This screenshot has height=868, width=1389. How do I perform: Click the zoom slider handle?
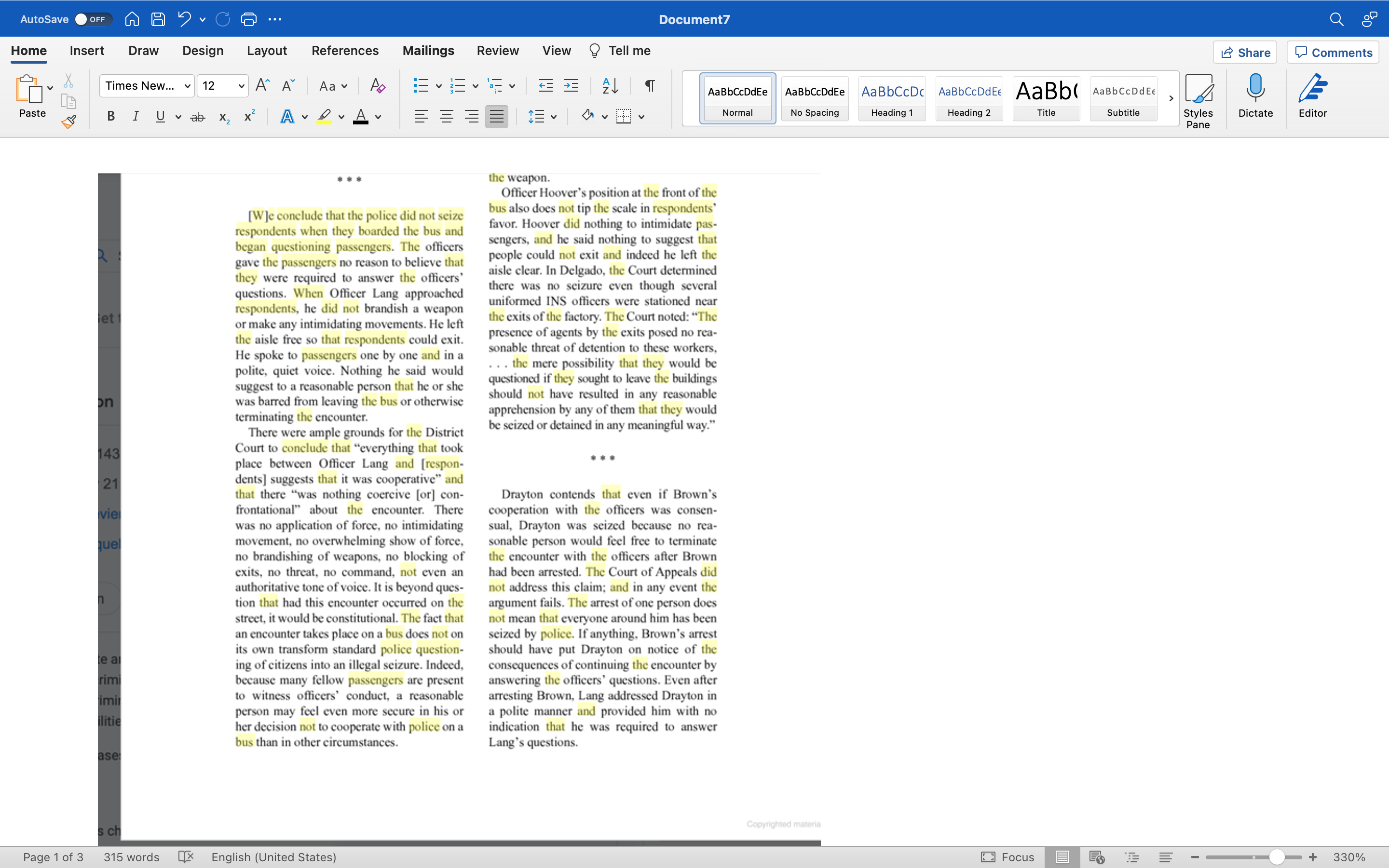point(1277,857)
